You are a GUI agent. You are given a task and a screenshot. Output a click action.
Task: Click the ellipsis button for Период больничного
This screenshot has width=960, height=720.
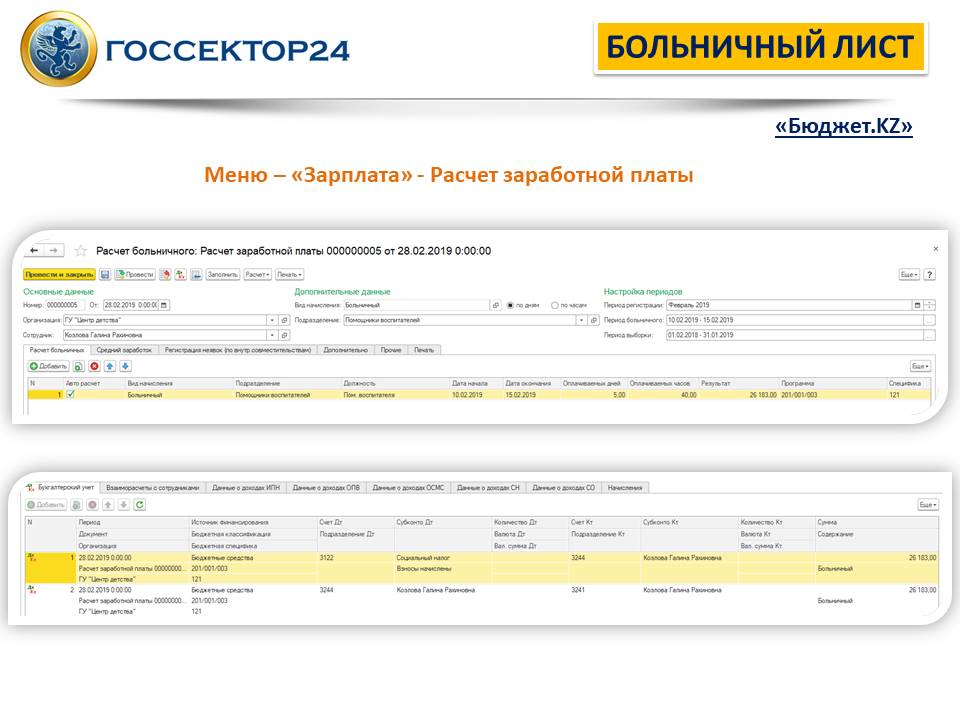click(x=929, y=320)
